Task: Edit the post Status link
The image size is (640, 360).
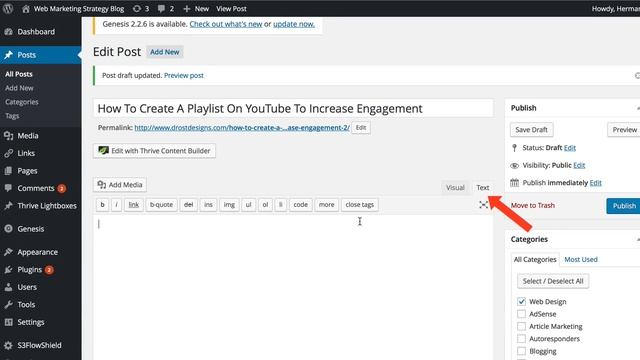Action: [x=570, y=148]
